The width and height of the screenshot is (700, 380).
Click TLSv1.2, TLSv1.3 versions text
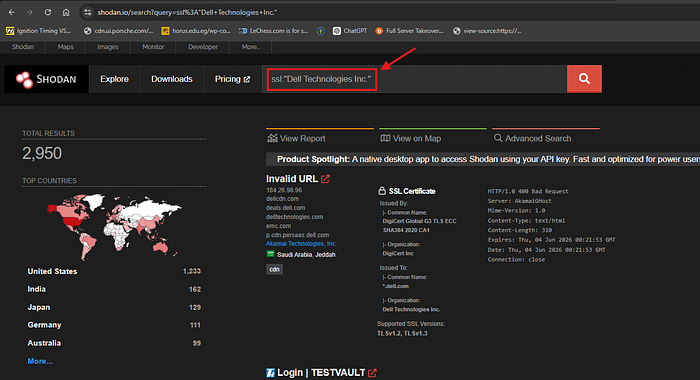(402, 334)
